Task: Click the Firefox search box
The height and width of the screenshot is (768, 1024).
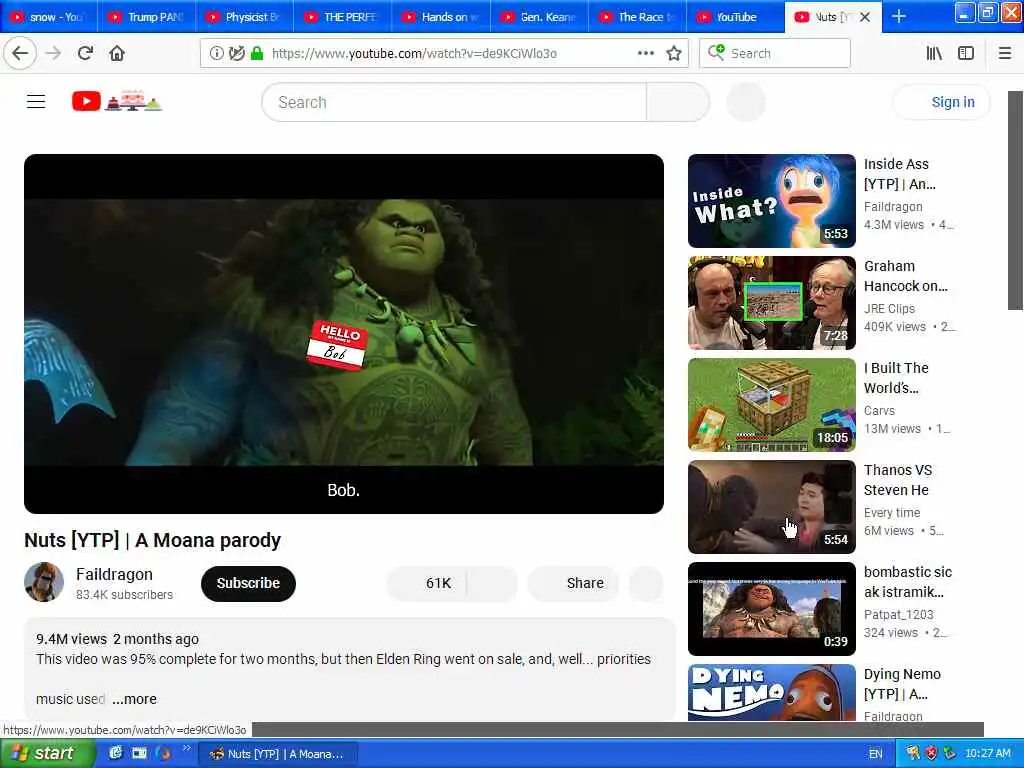Action: click(775, 54)
